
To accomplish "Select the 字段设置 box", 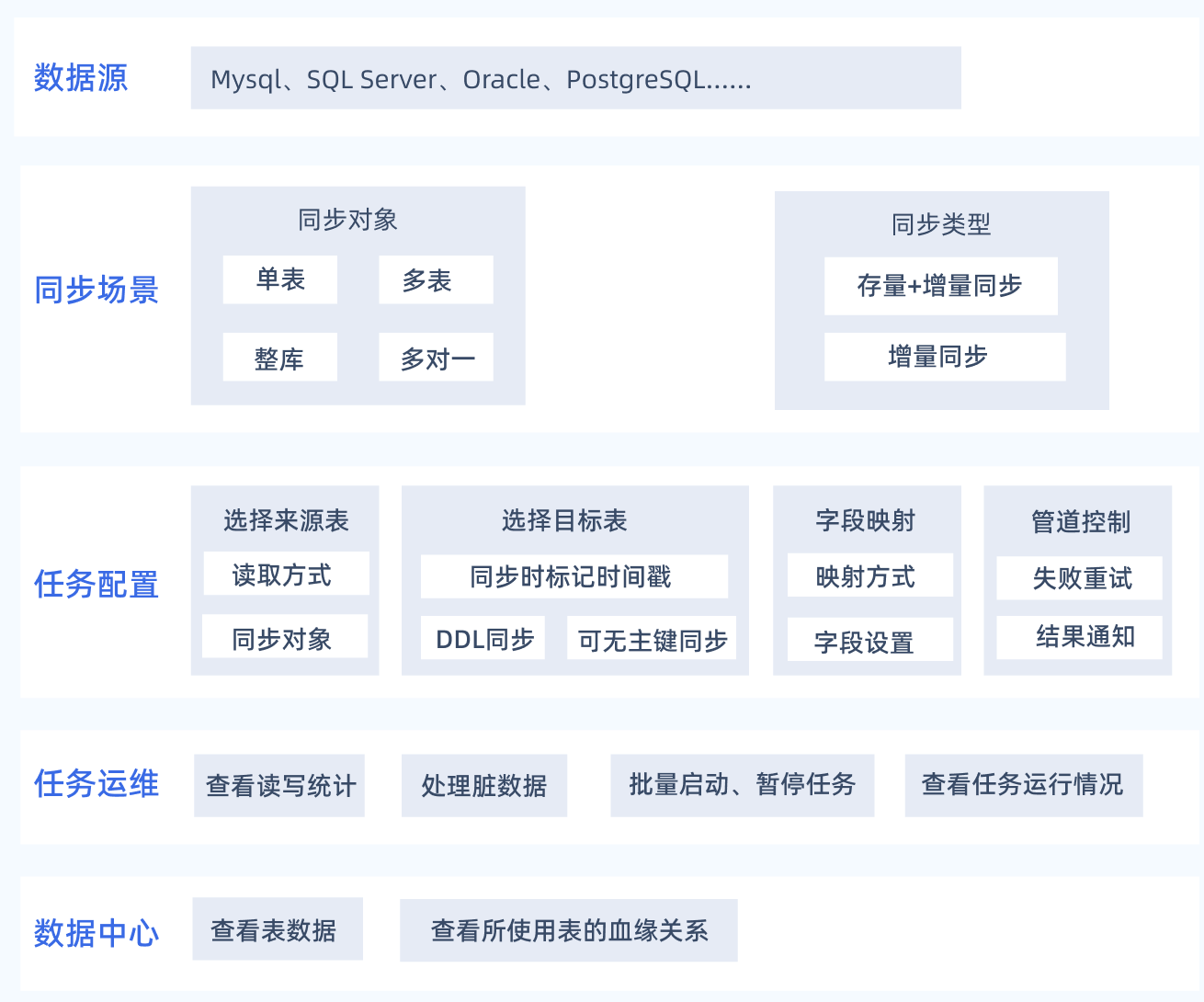I will click(x=869, y=639).
